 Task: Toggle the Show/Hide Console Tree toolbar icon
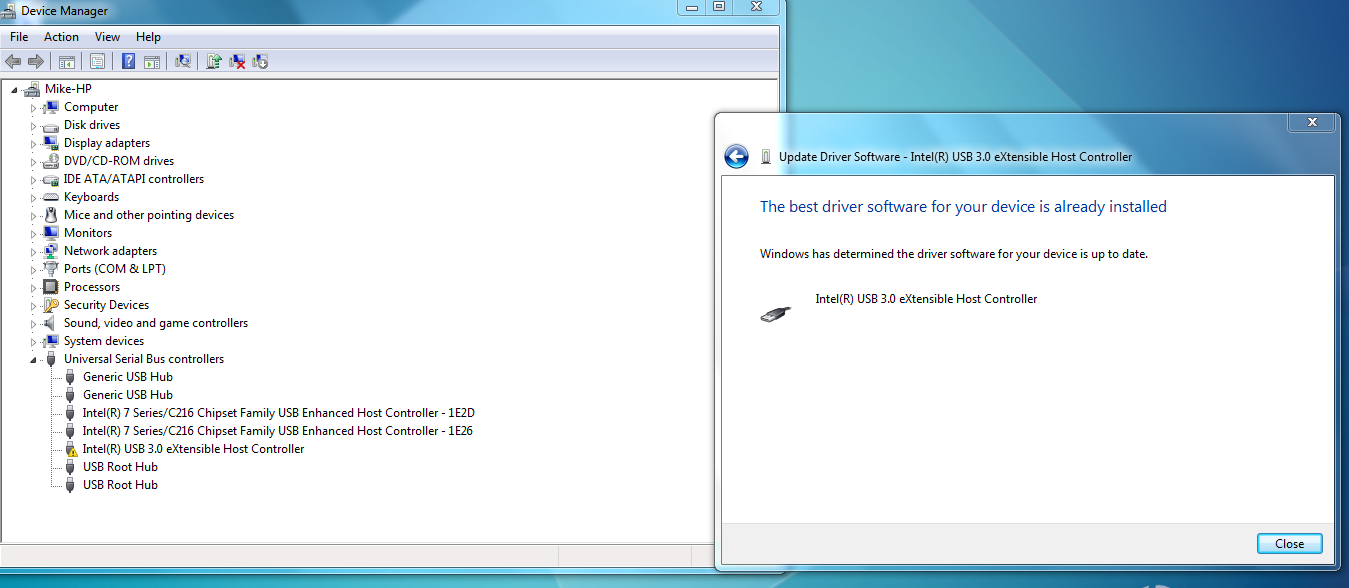point(67,61)
